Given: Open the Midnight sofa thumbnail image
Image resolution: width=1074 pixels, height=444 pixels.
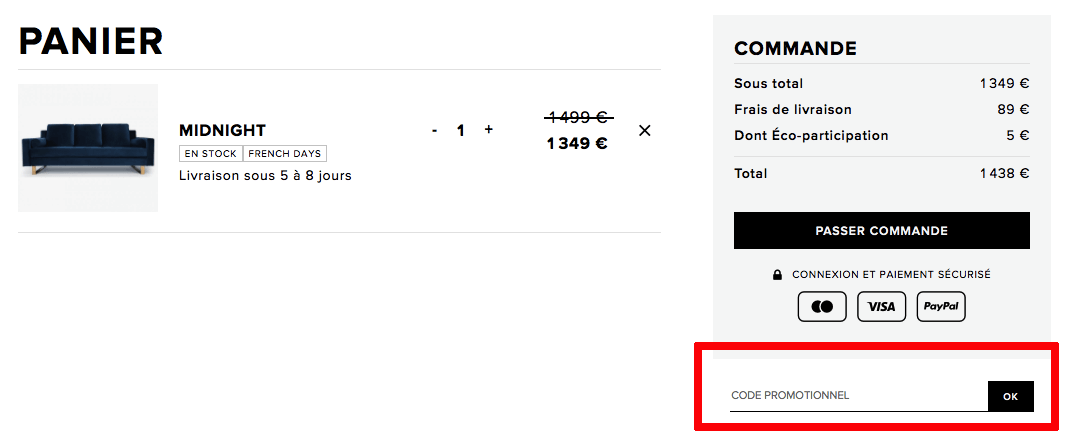Looking at the screenshot, I should click(x=88, y=148).
